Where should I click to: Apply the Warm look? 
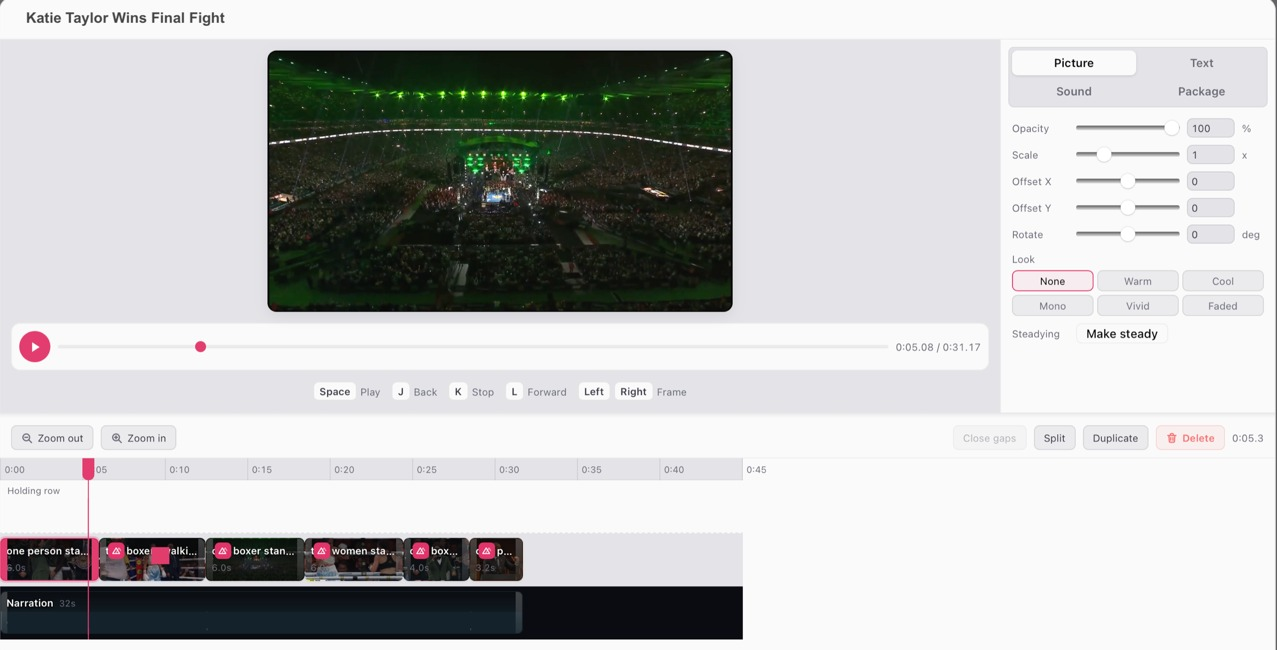point(1137,281)
